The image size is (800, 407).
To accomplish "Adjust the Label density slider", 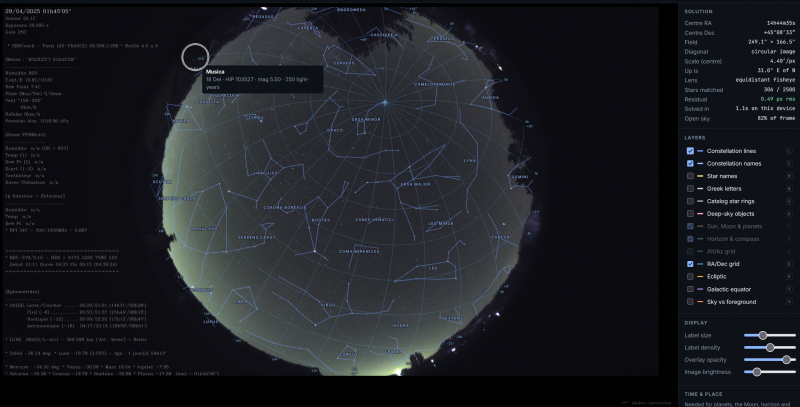I will 769,347.
